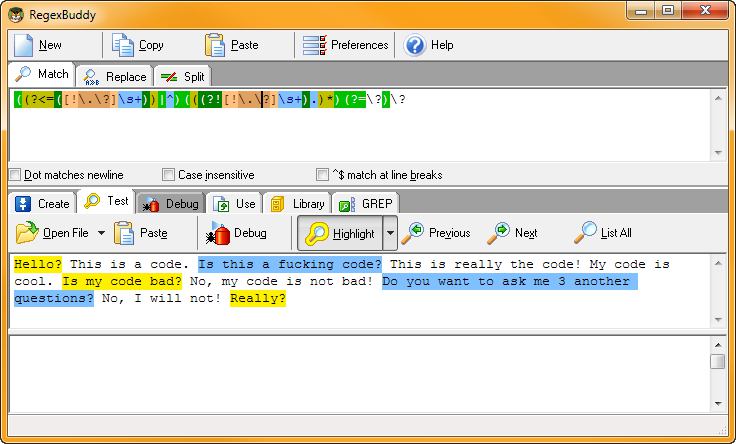
Task: Click the RegexBuddy app icon in title bar
Action: click(16, 15)
